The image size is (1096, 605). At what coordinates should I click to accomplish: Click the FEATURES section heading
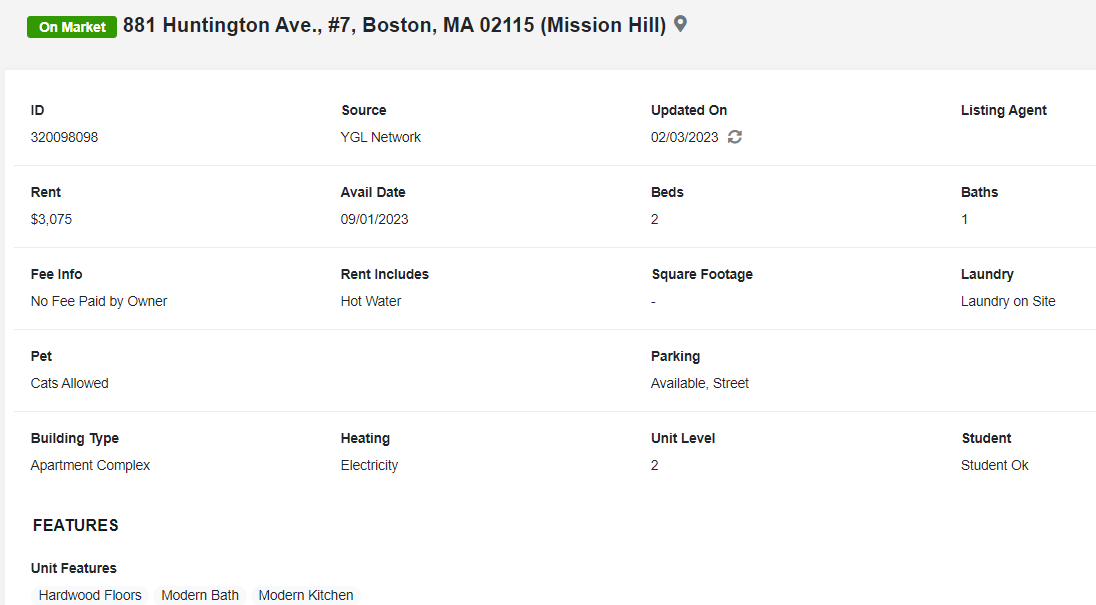(75, 525)
